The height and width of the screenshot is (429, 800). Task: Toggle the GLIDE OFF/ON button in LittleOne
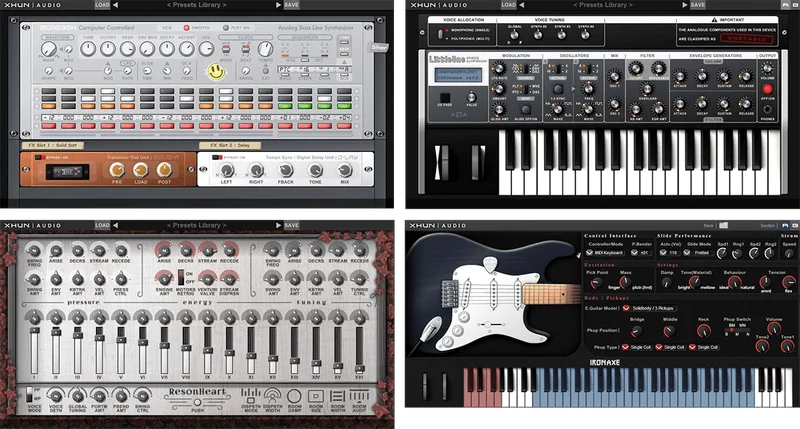click(x=525, y=109)
